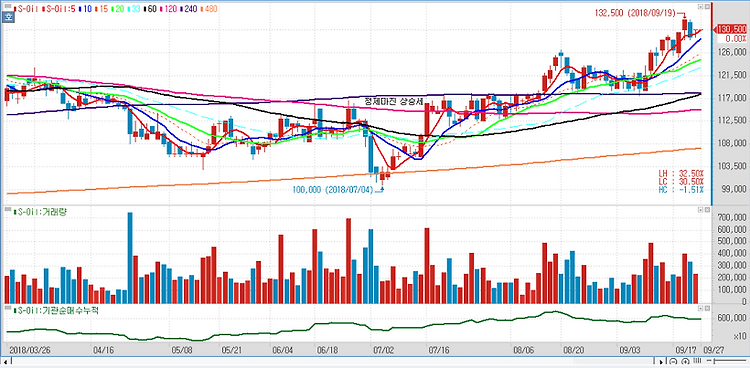Select the green 20-day moving average legend
This screenshot has height=368, width=750.
click(118, 9)
